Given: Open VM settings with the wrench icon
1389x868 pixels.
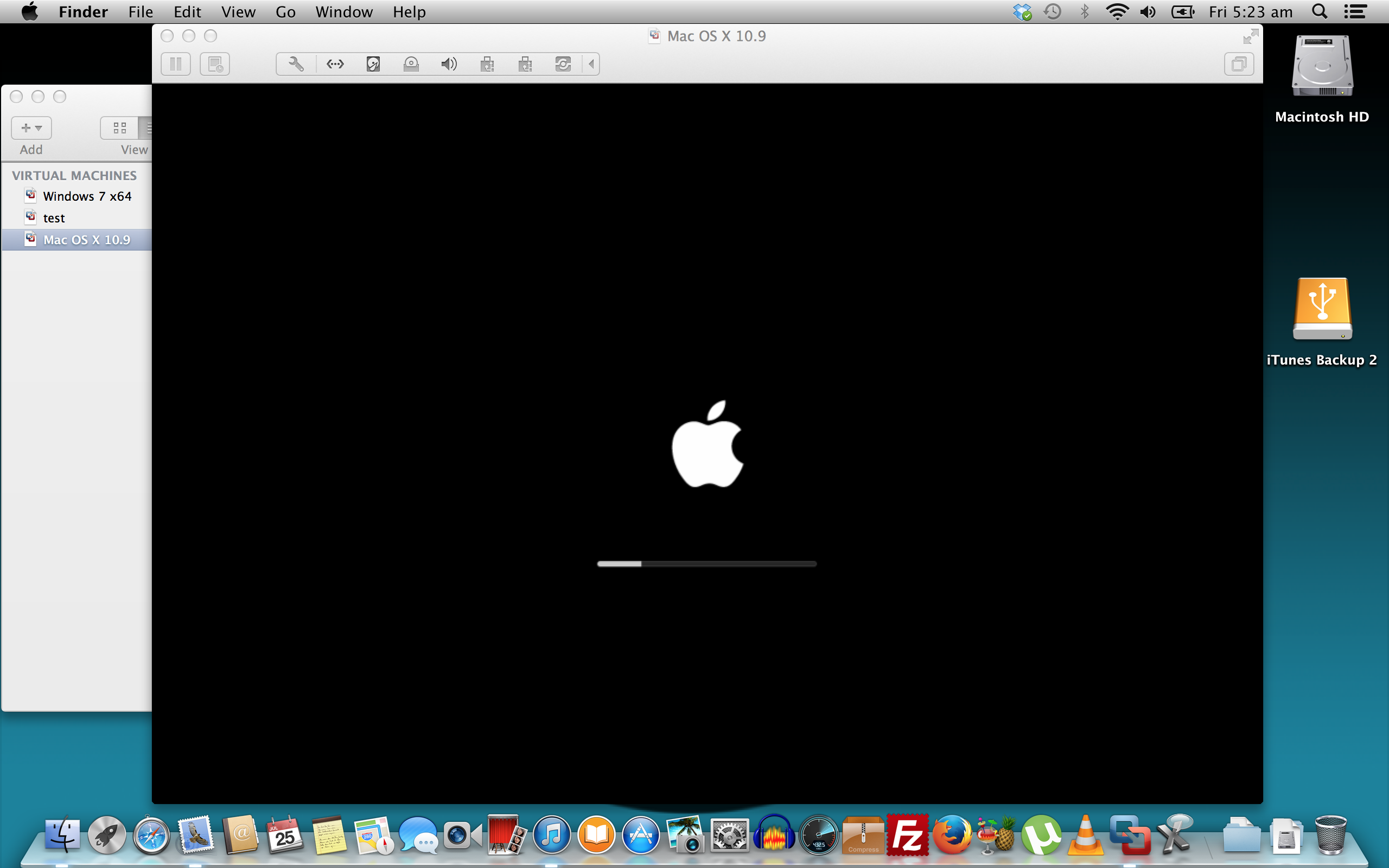Looking at the screenshot, I should 296,63.
